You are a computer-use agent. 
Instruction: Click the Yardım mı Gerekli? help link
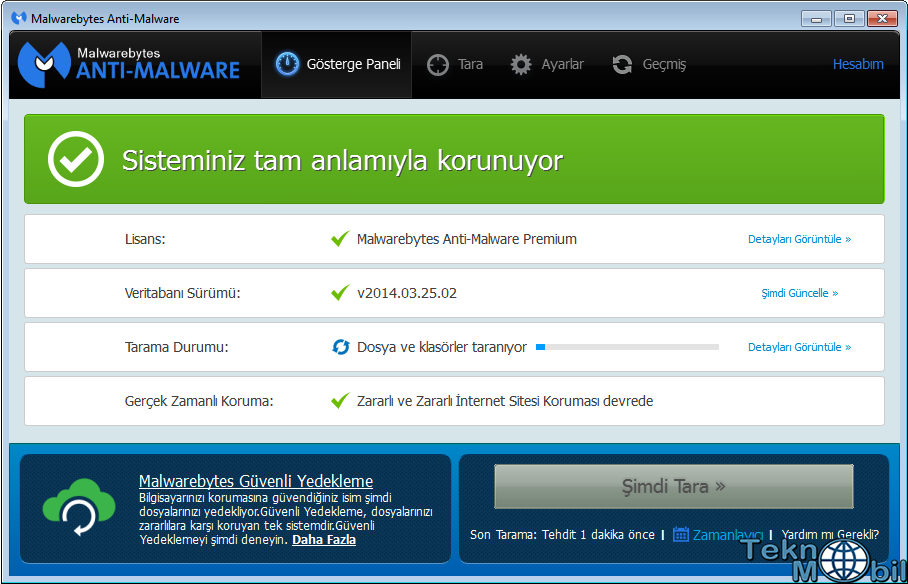coord(830,534)
